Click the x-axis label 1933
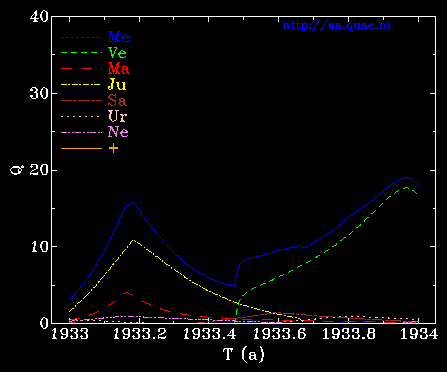This screenshot has width=447, height=372. click(x=70, y=334)
